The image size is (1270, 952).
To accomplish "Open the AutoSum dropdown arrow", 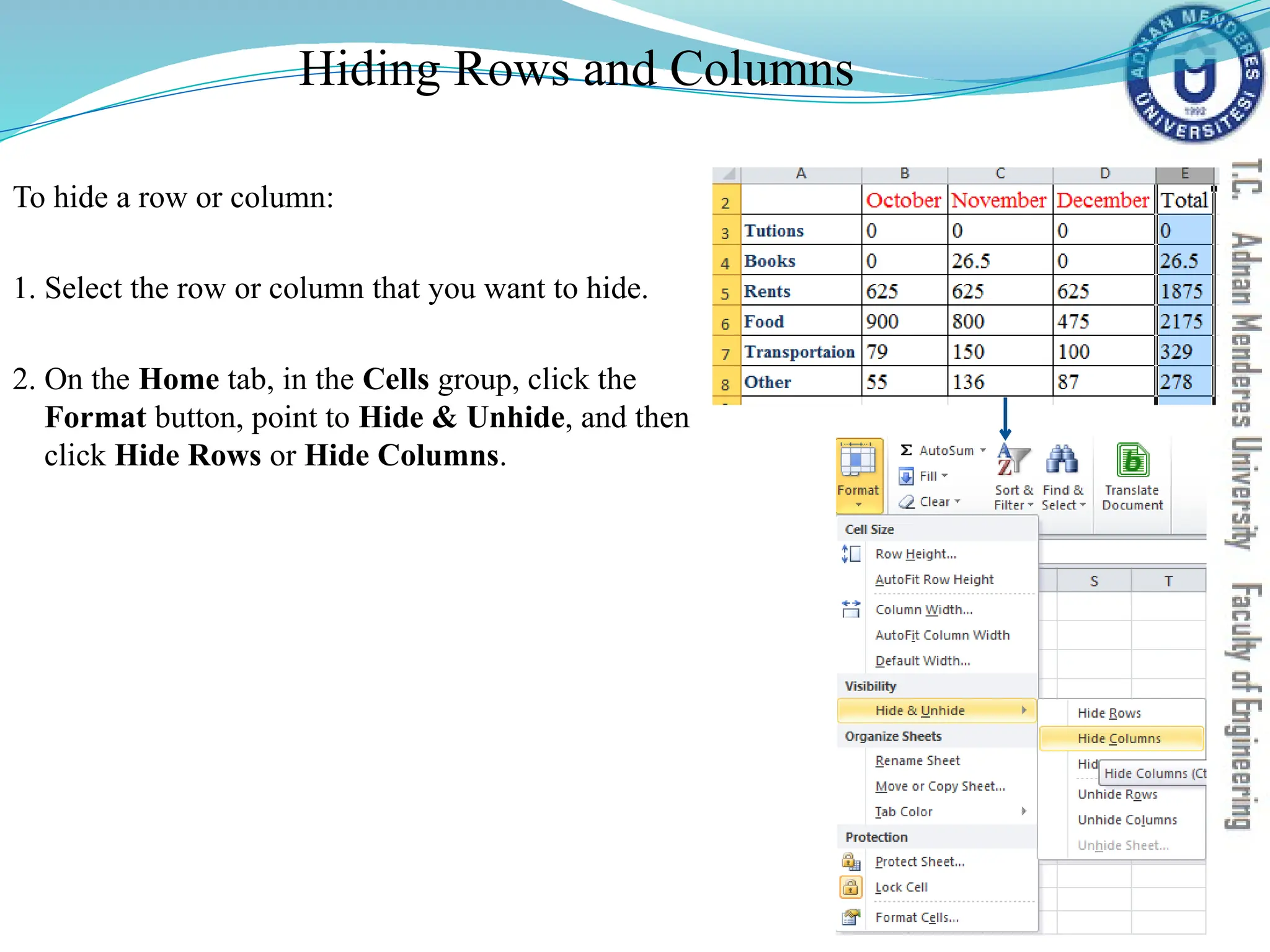I will [x=983, y=451].
